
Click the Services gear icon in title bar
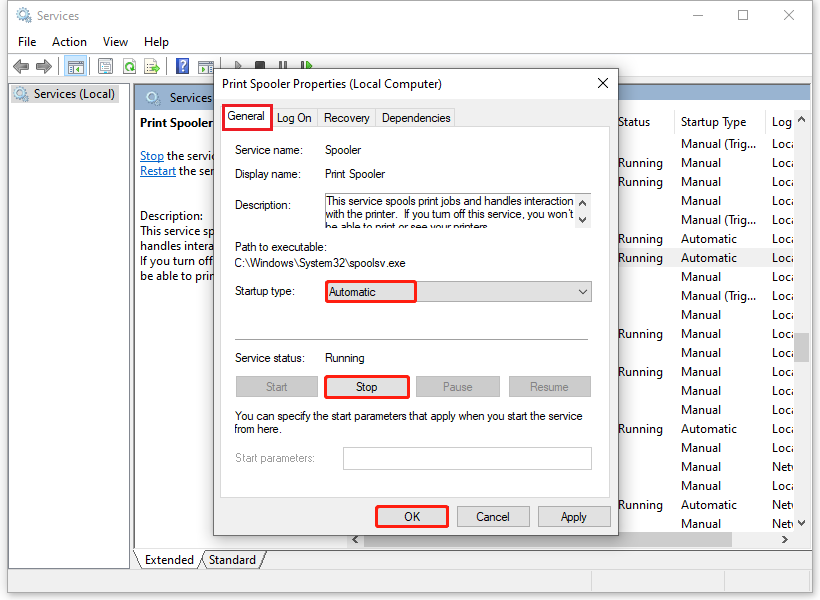tap(24, 15)
